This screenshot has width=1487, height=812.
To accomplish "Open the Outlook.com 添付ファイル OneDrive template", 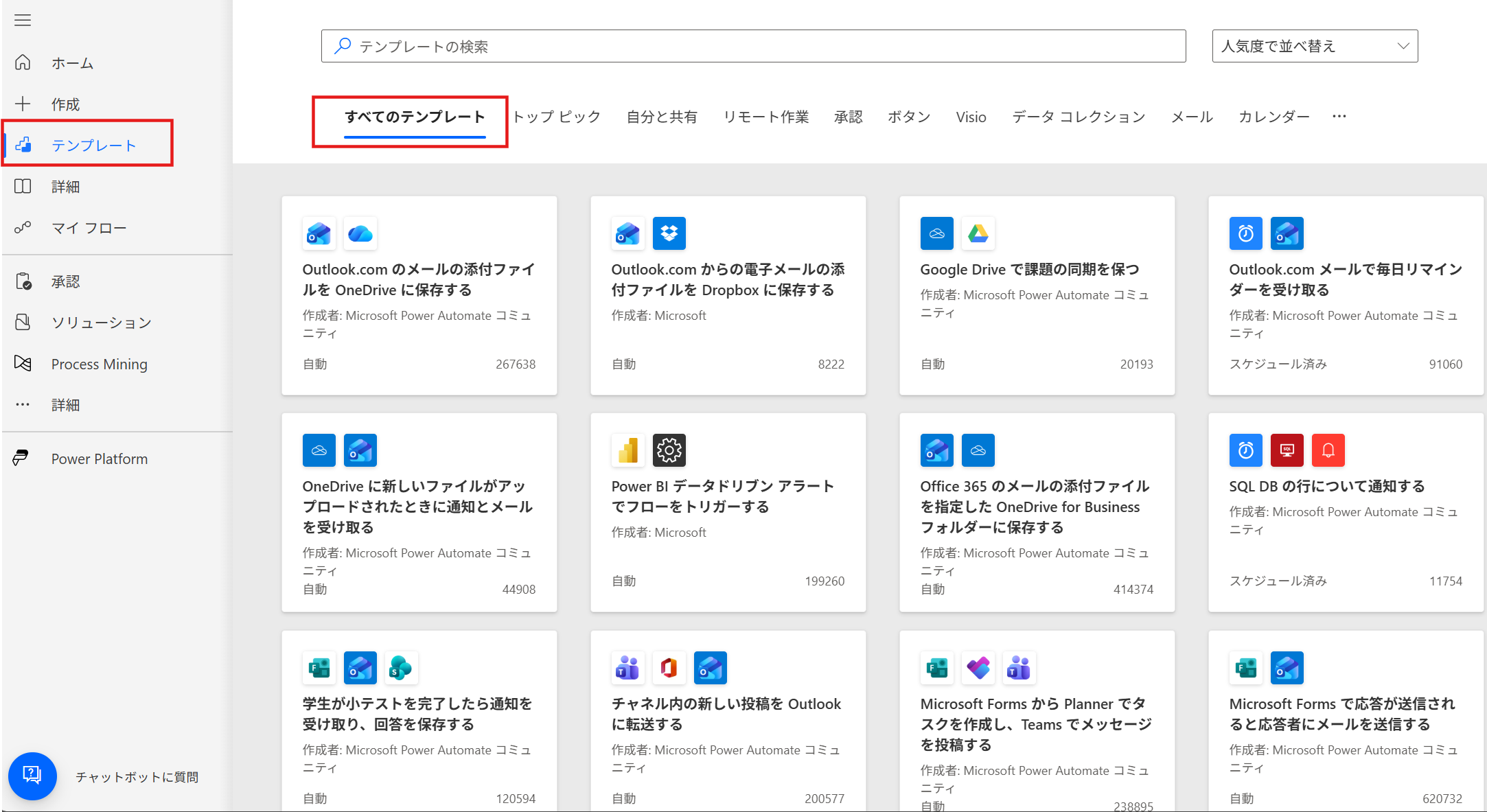I will click(x=419, y=280).
